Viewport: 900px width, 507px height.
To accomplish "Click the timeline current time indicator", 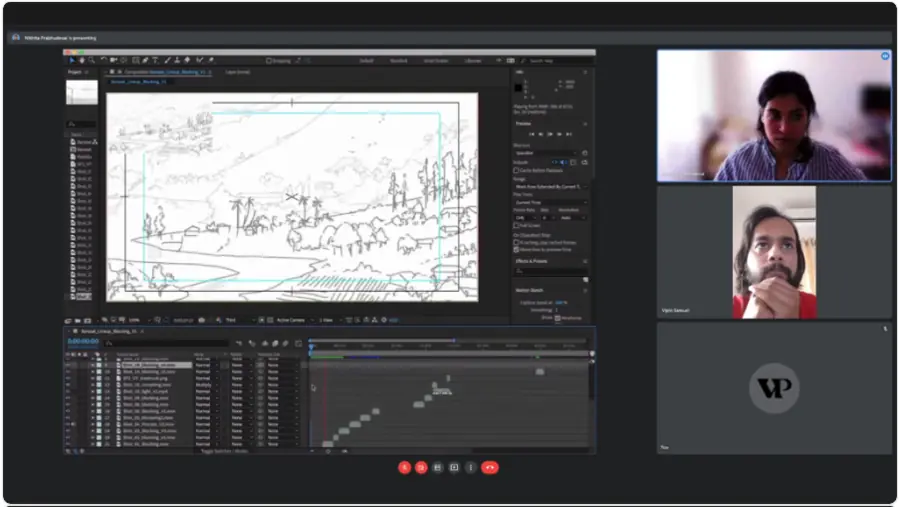I will (312, 347).
